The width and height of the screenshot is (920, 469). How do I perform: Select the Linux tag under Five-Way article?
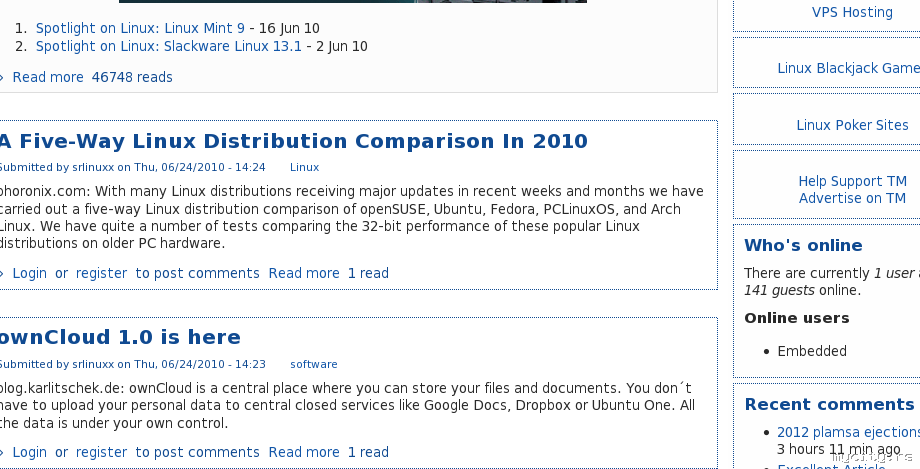304,167
